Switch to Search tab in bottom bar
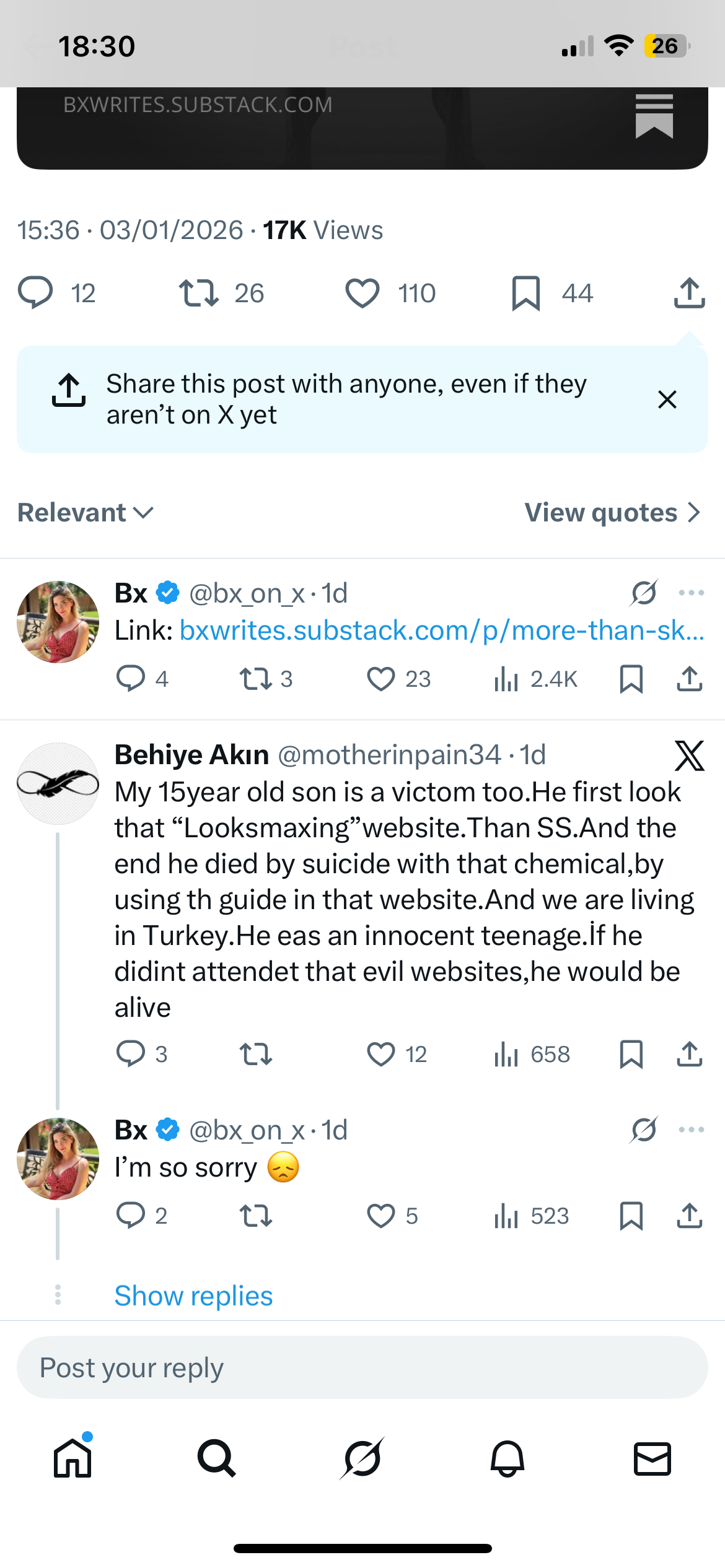Viewport: 725px width, 1568px height. (217, 1458)
